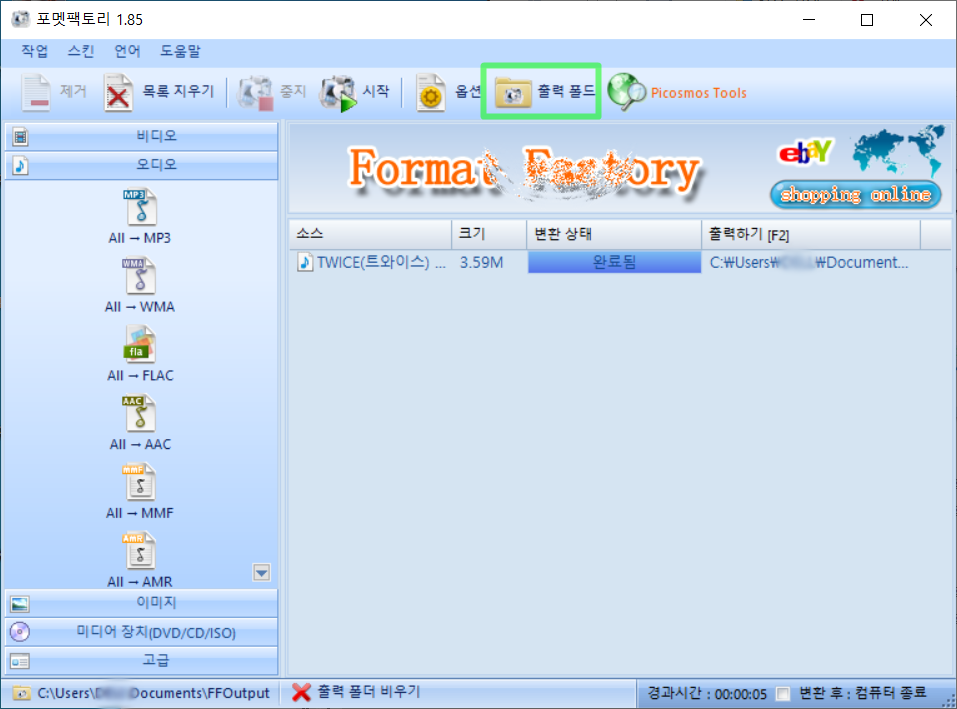Click the All → MP3 label text
The width and height of the screenshot is (957, 709).
coord(140,238)
